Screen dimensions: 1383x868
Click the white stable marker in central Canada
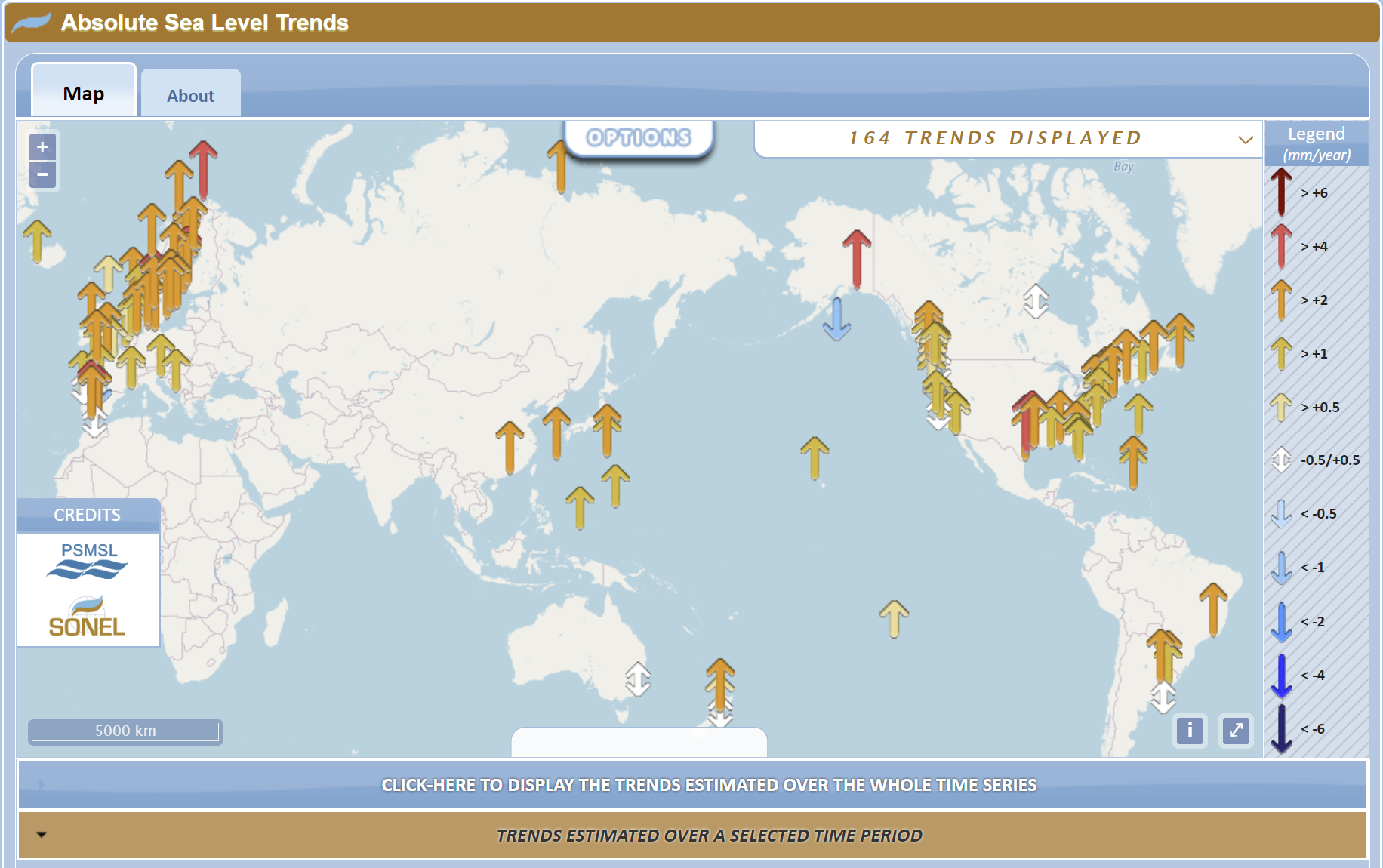1036,301
